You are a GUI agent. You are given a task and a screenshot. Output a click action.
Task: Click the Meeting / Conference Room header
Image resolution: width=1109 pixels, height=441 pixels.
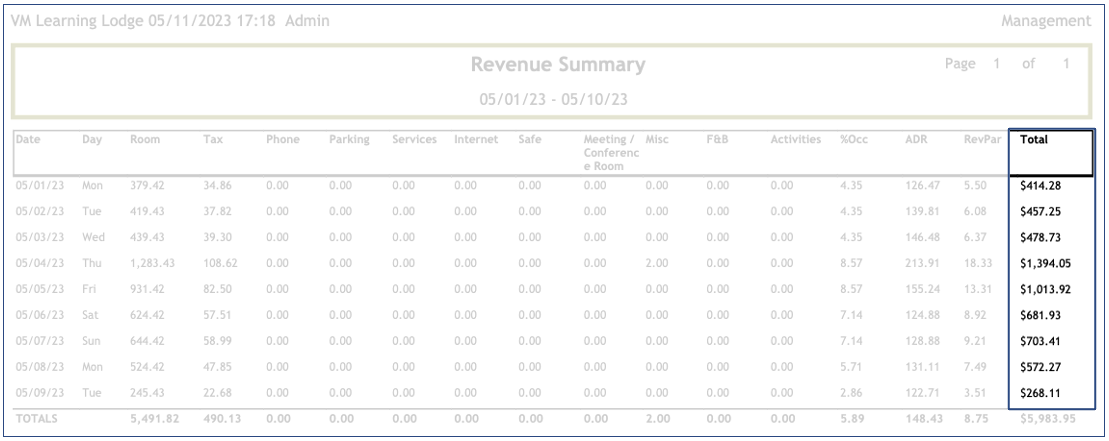(x=610, y=153)
